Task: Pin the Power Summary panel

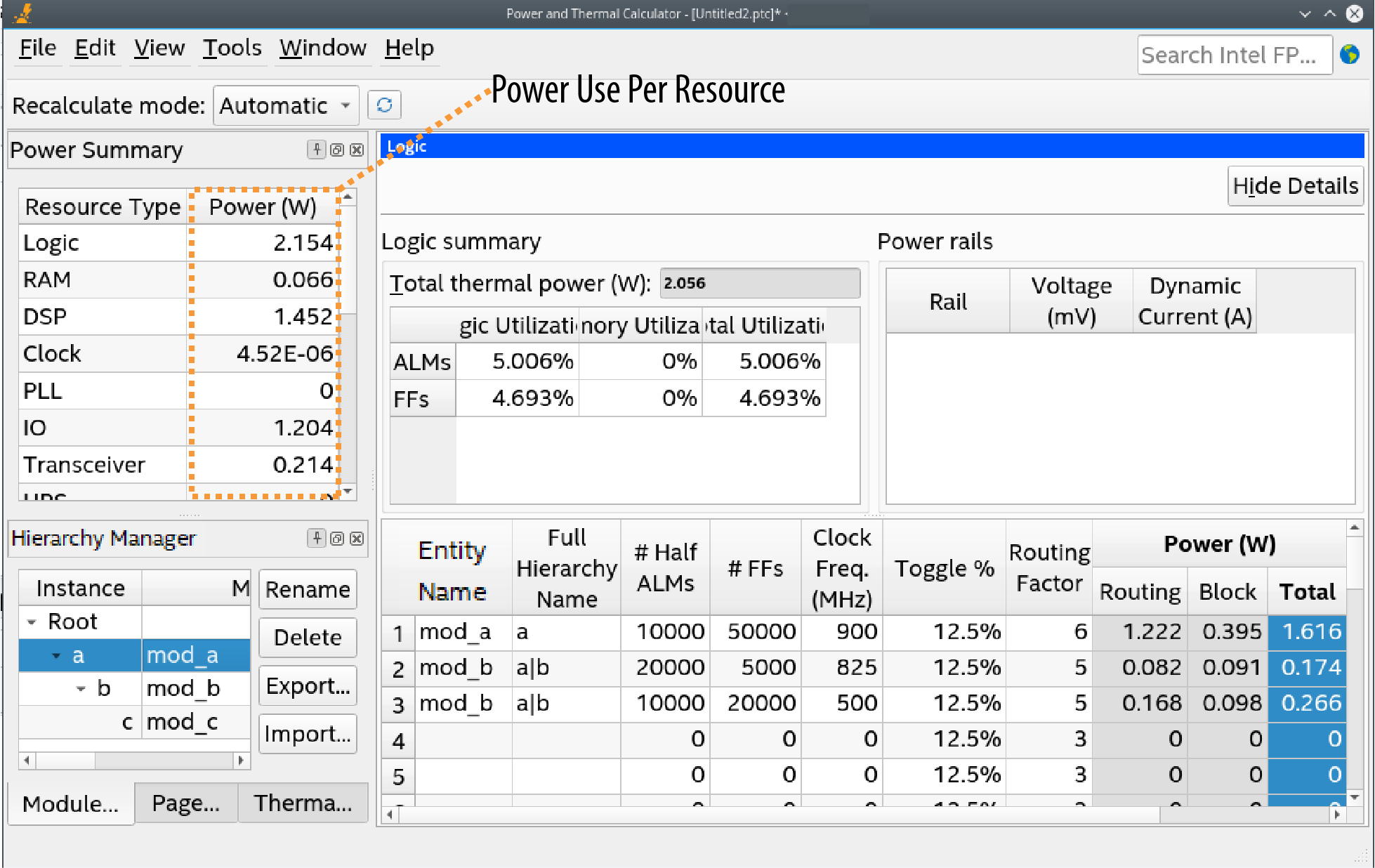Action: pyautogui.click(x=317, y=150)
